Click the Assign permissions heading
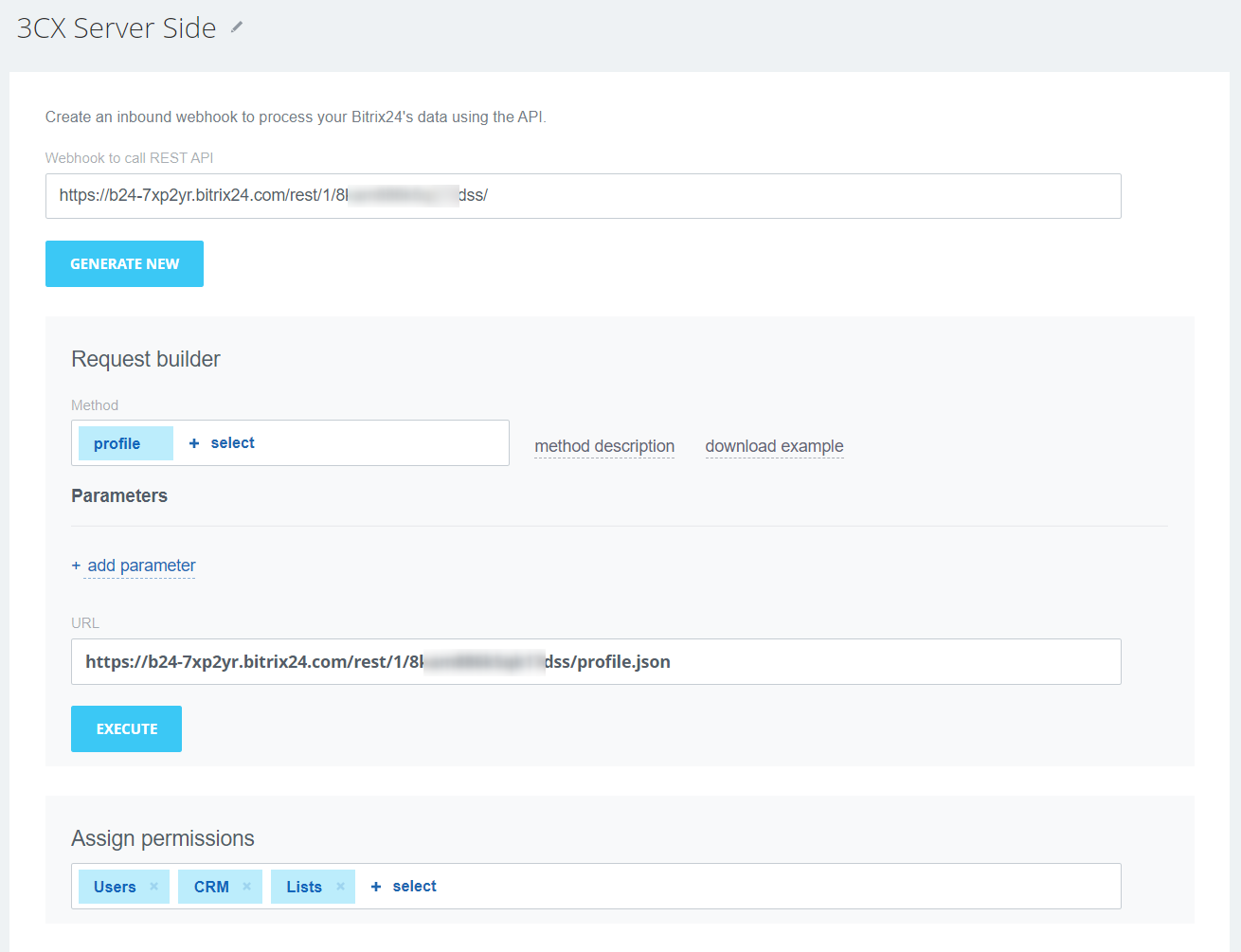This screenshot has height=952, width=1241. click(x=163, y=838)
